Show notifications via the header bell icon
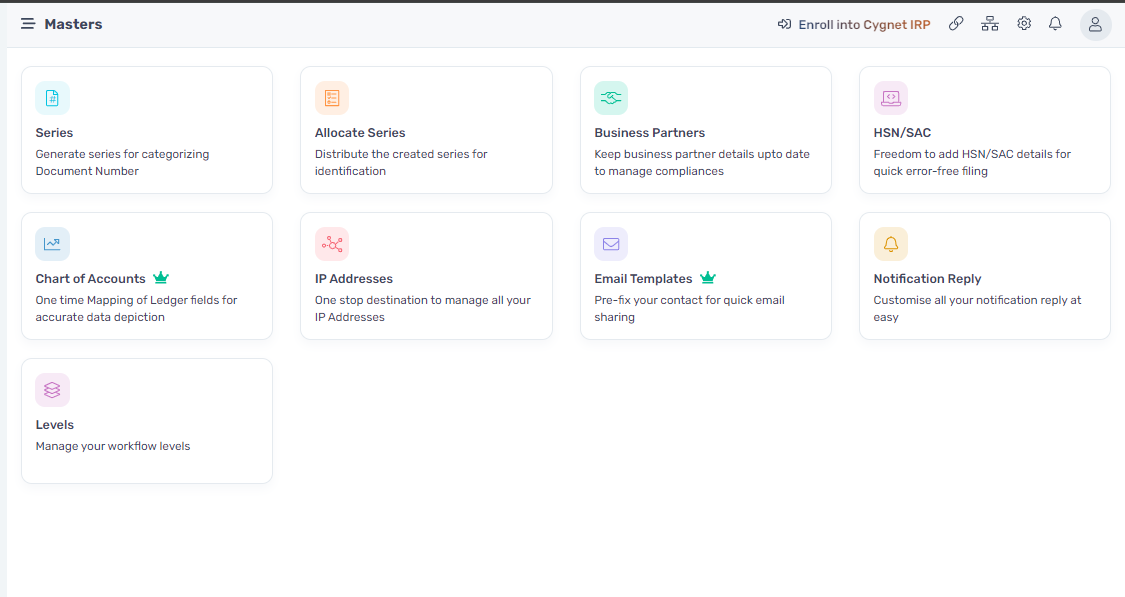 (1055, 24)
